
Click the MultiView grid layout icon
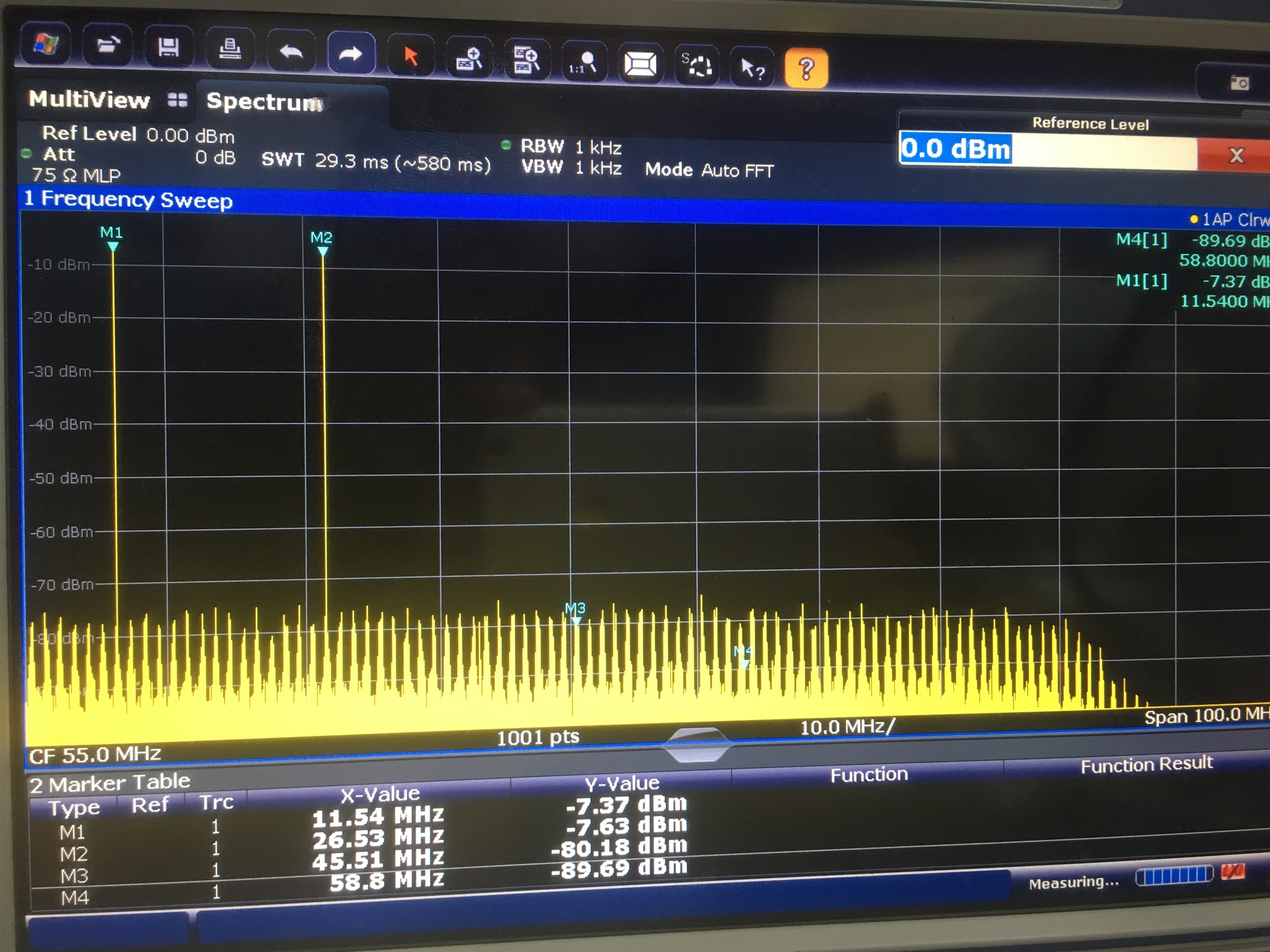click(x=178, y=101)
